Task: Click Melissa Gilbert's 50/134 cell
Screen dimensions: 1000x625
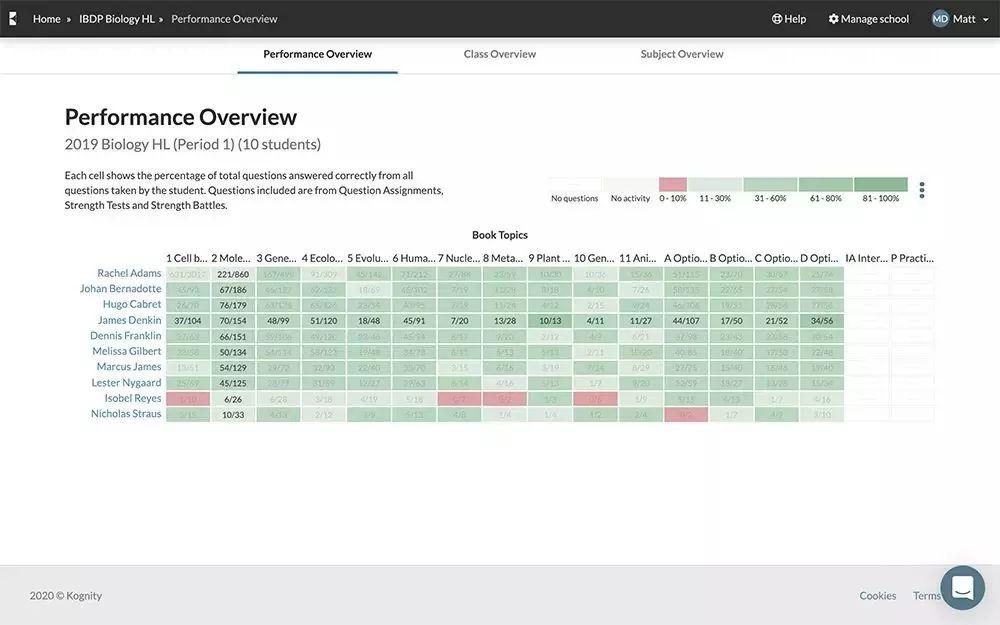Action: 233,352
